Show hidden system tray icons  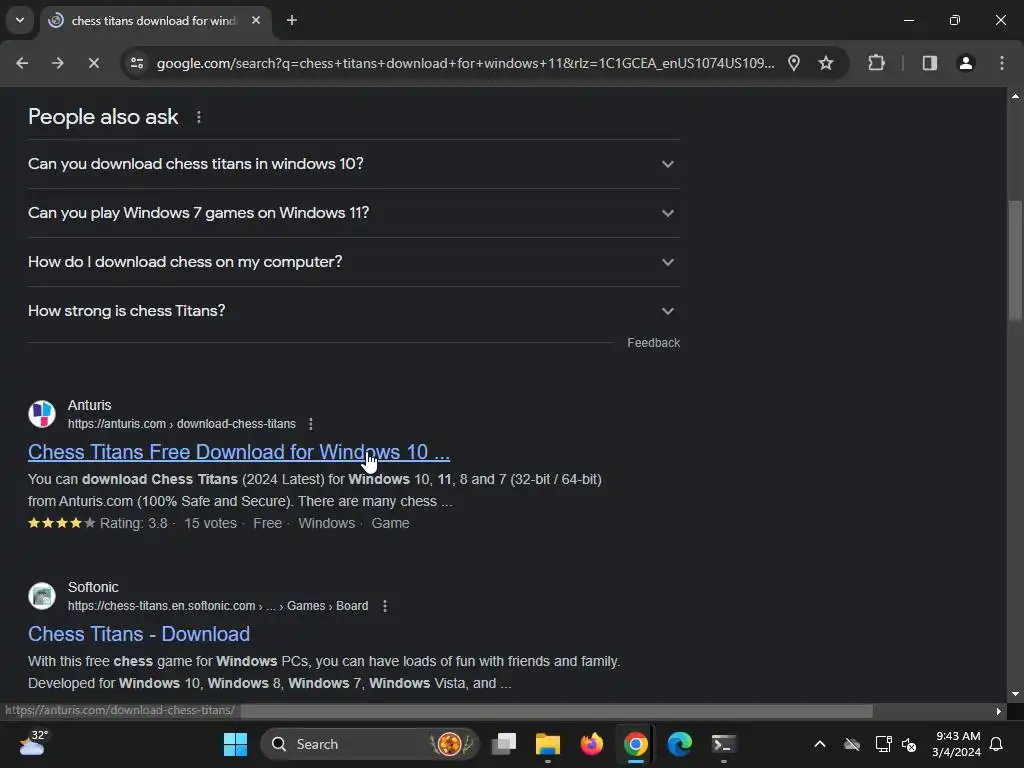point(820,744)
